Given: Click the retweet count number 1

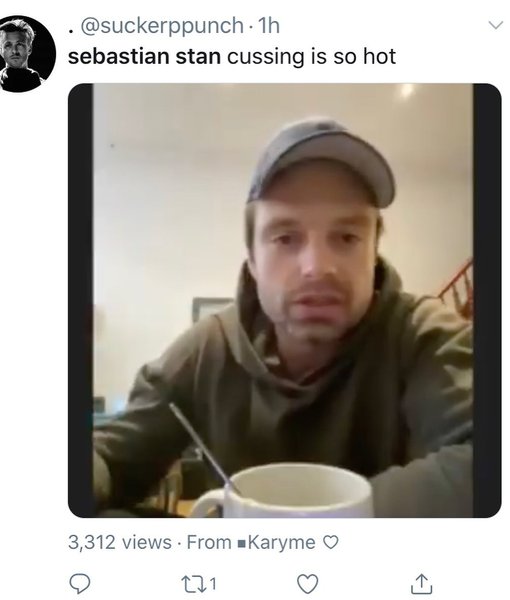Looking at the screenshot, I should (213, 584).
